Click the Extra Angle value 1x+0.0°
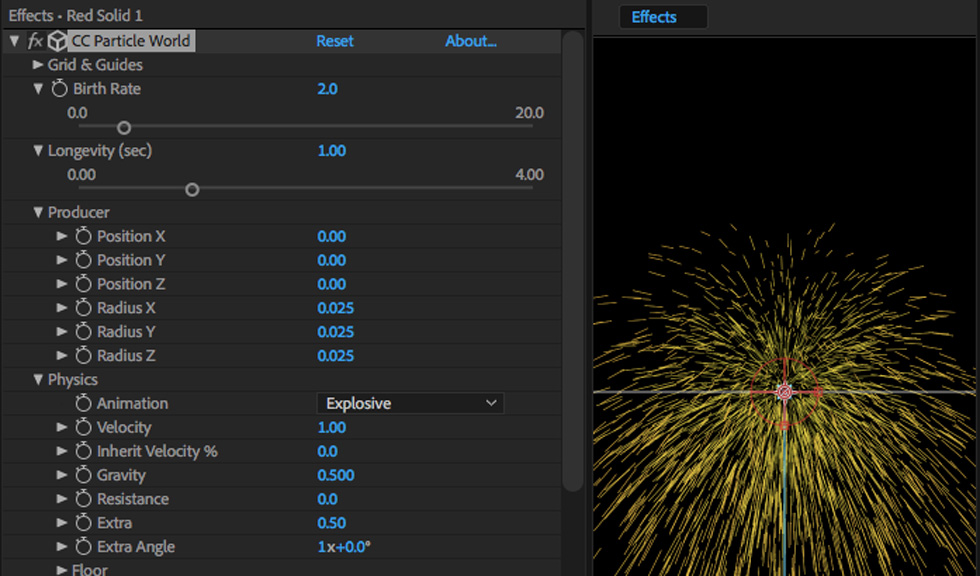Screen dimensions: 980x576 [x=344, y=547]
